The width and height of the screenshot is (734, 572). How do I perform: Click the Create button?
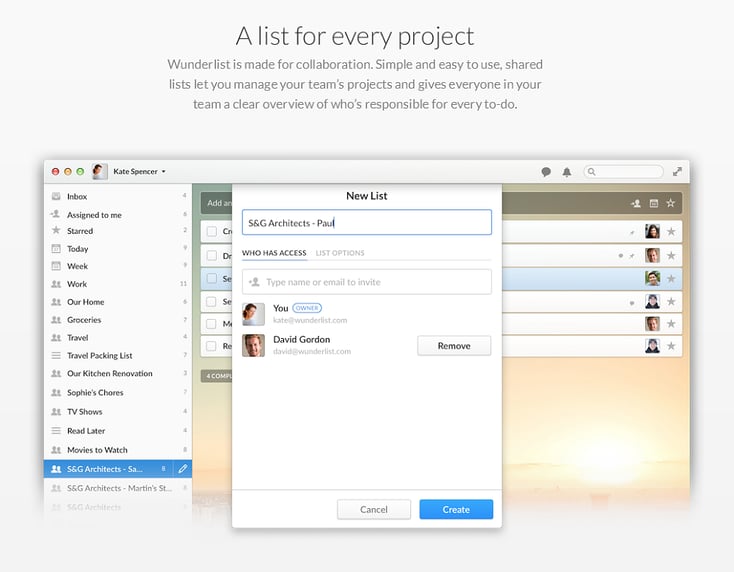(456, 509)
